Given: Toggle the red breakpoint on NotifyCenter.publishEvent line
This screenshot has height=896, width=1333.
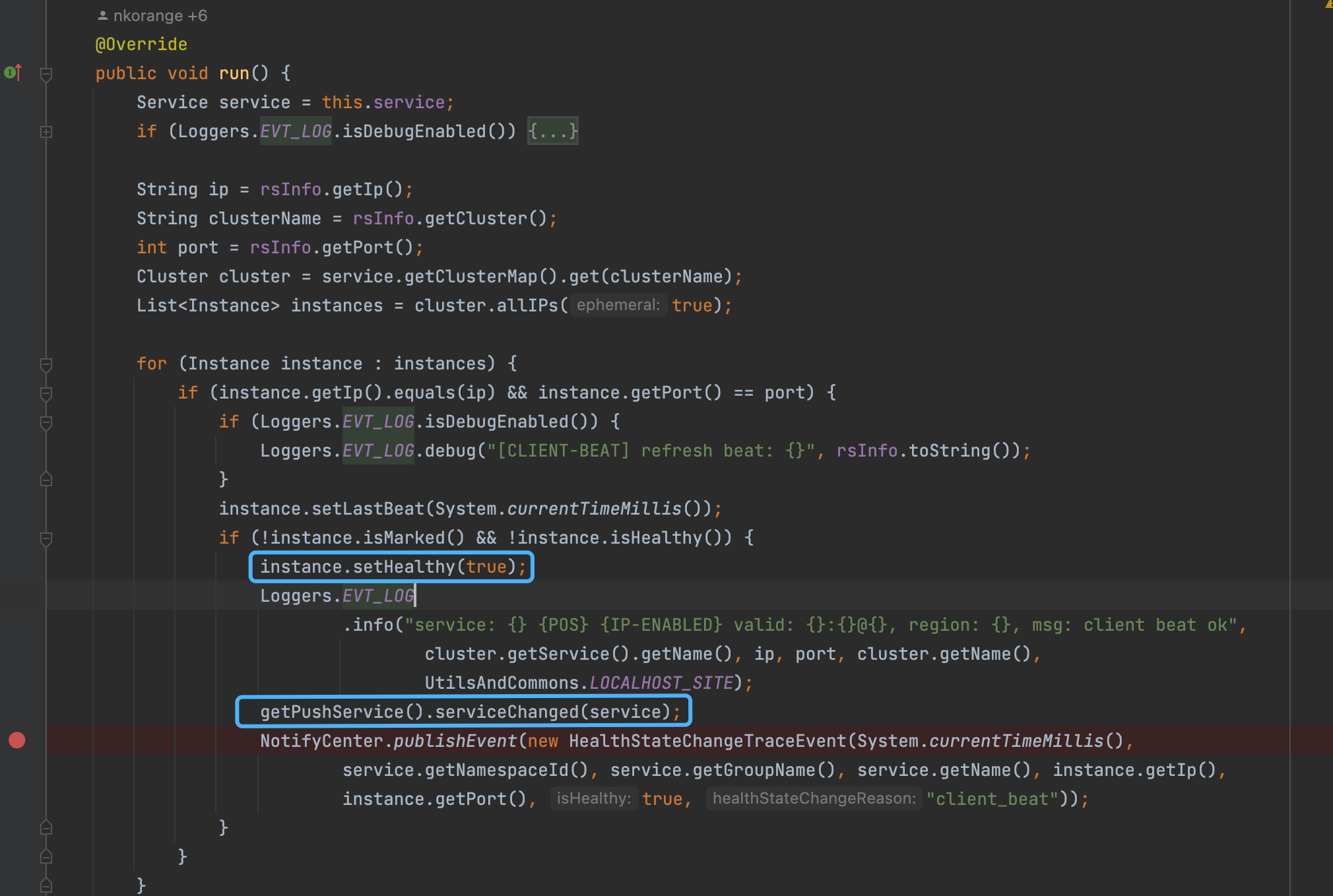Looking at the screenshot, I should (x=17, y=740).
